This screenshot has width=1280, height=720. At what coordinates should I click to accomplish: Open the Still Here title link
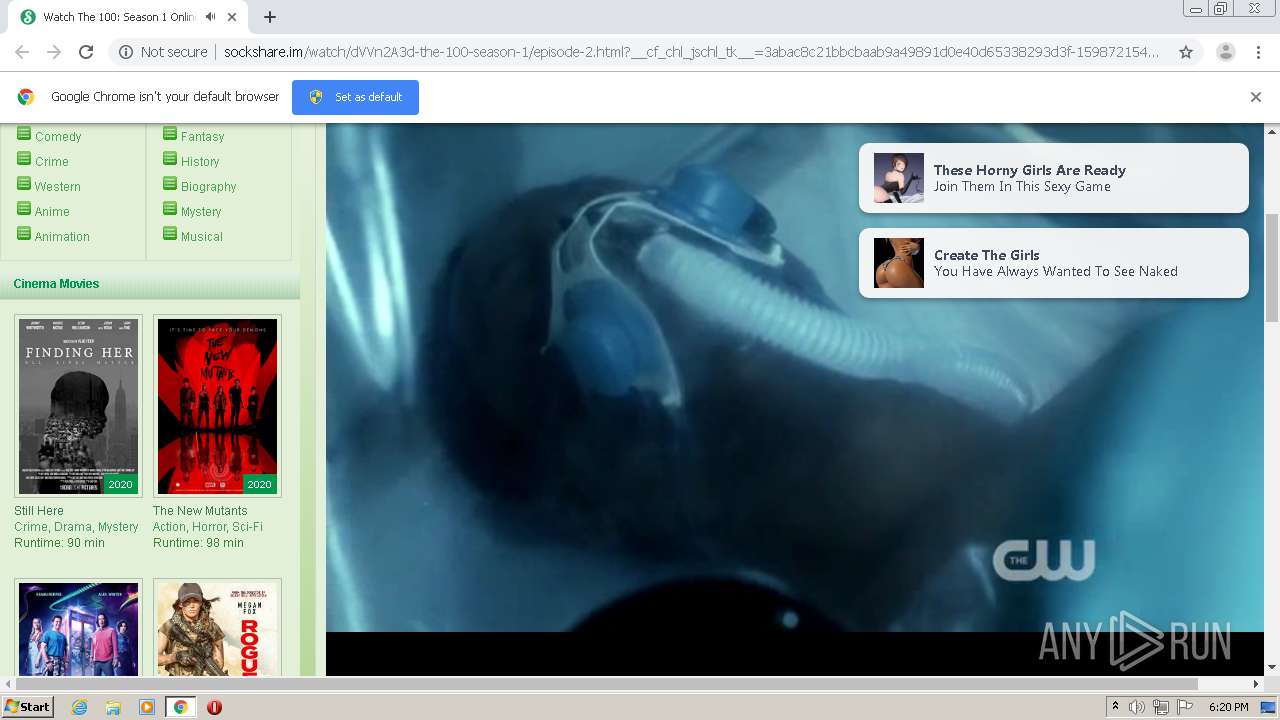(39, 511)
